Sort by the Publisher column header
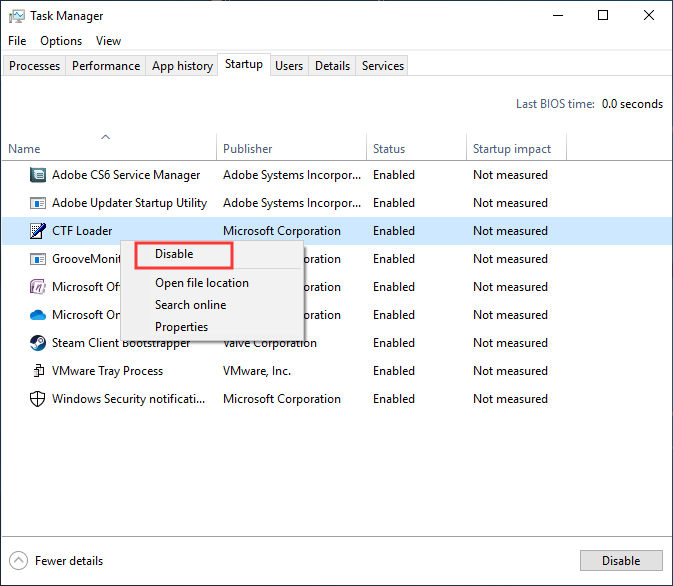The image size is (673, 586). pos(291,149)
